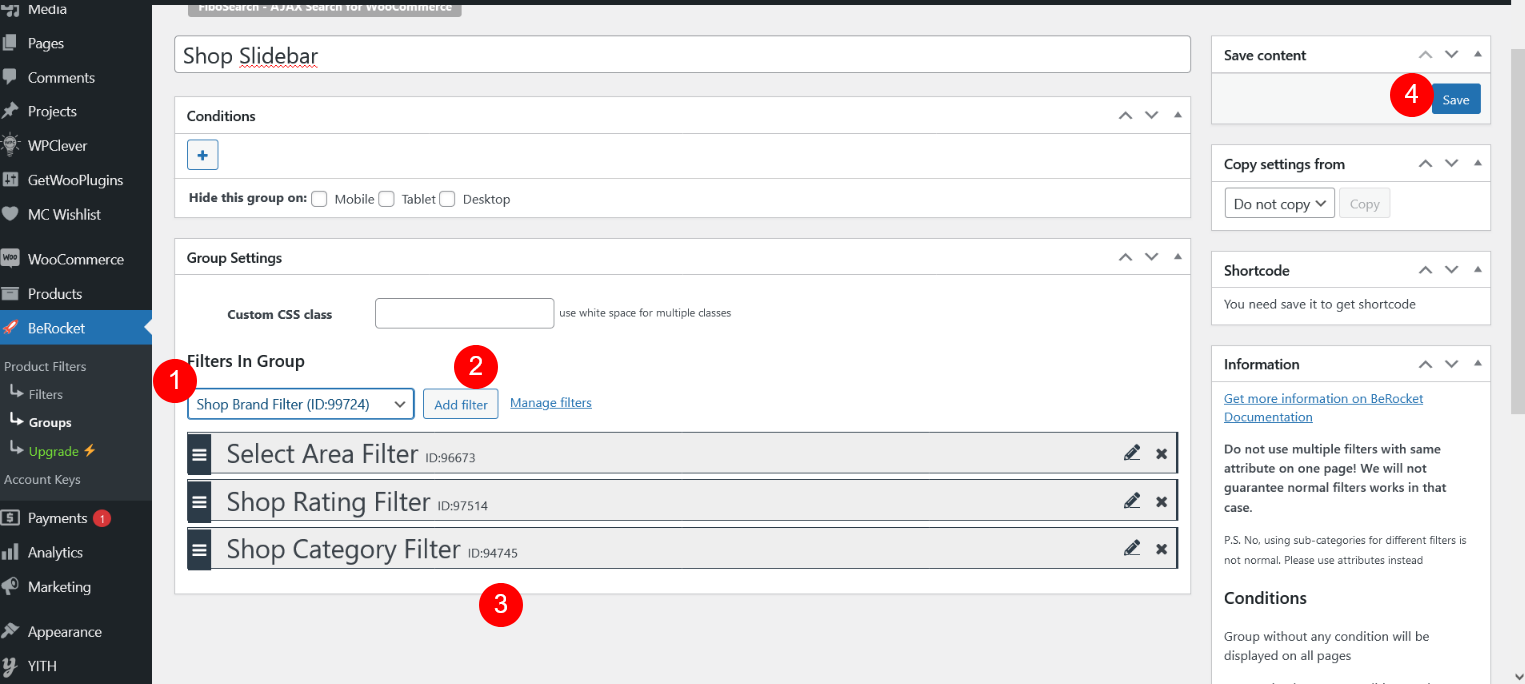Image resolution: width=1525 pixels, height=684 pixels.
Task: Toggle hide group on Tablet
Action: pos(386,199)
